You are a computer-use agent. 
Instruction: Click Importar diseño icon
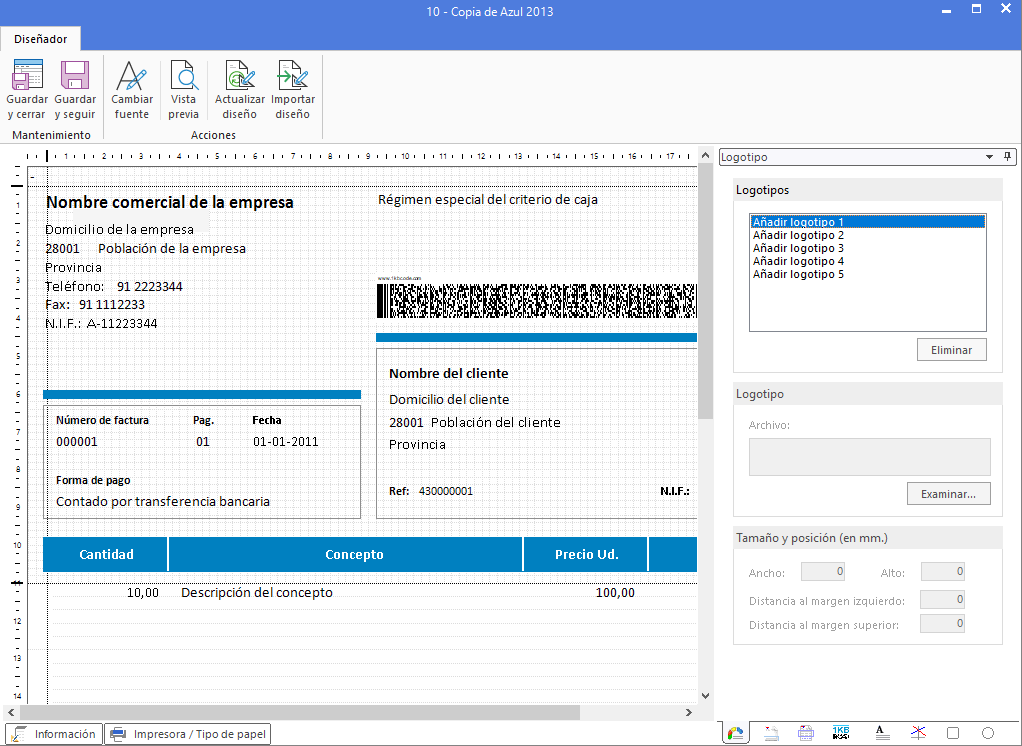(x=293, y=90)
